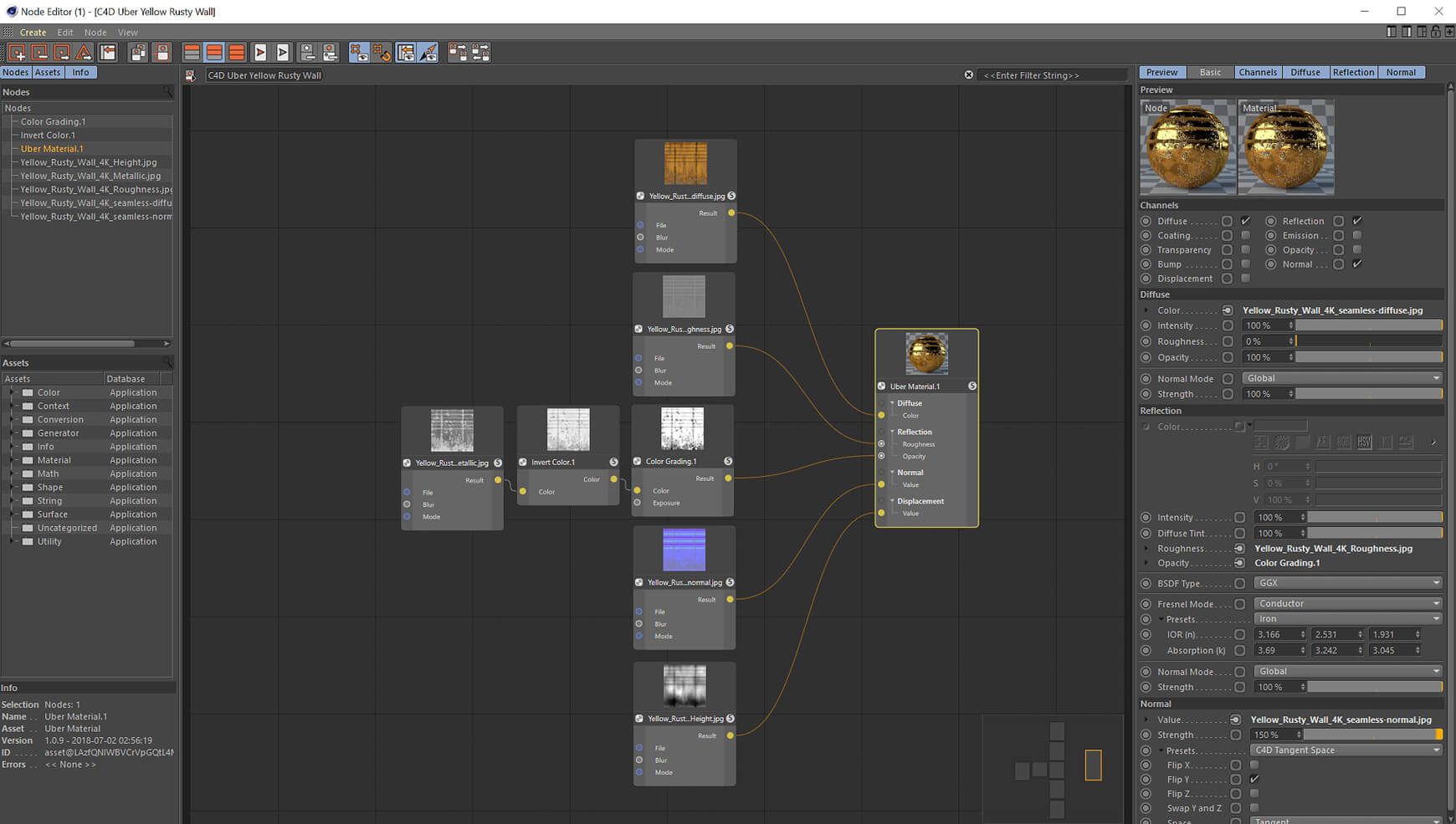Open the Presets Iron dropdown
Viewport: 1456px width, 824px height.
[1348, 620]
